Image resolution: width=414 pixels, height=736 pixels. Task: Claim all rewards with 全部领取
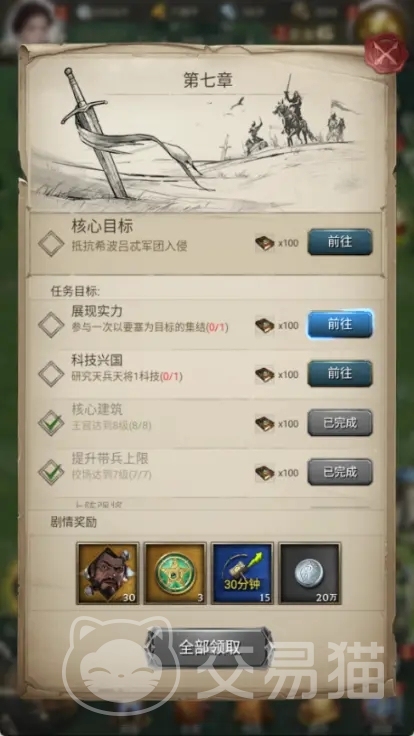209,647
